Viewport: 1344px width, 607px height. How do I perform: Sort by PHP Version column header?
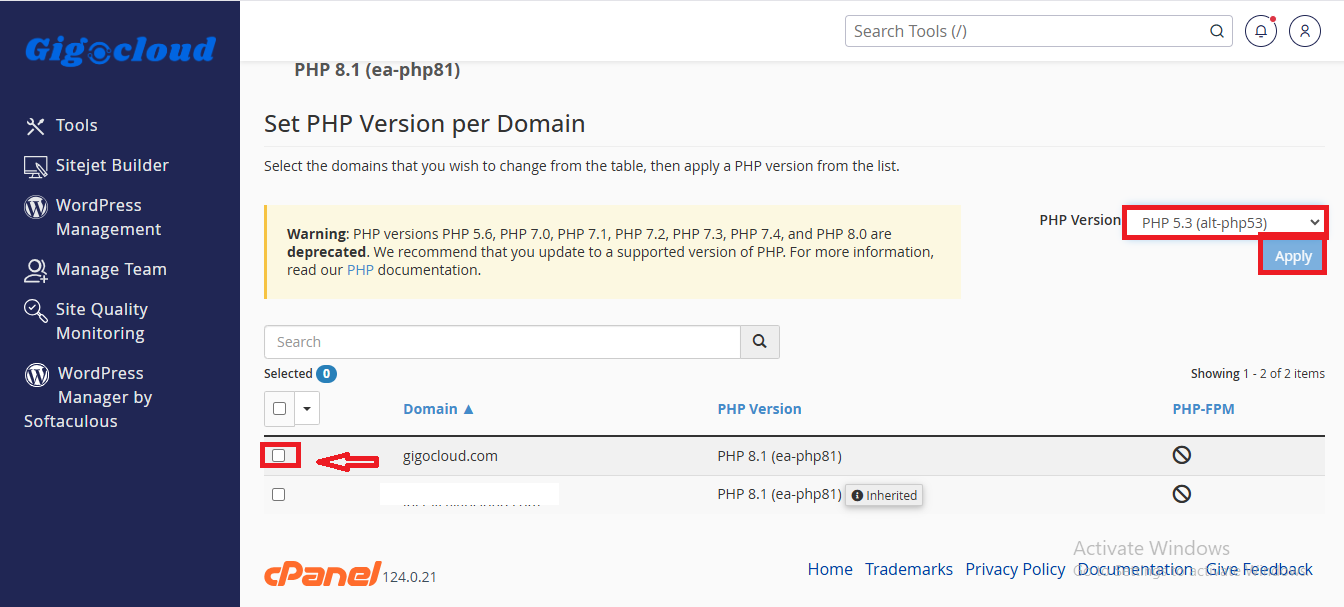coord(760,409)
